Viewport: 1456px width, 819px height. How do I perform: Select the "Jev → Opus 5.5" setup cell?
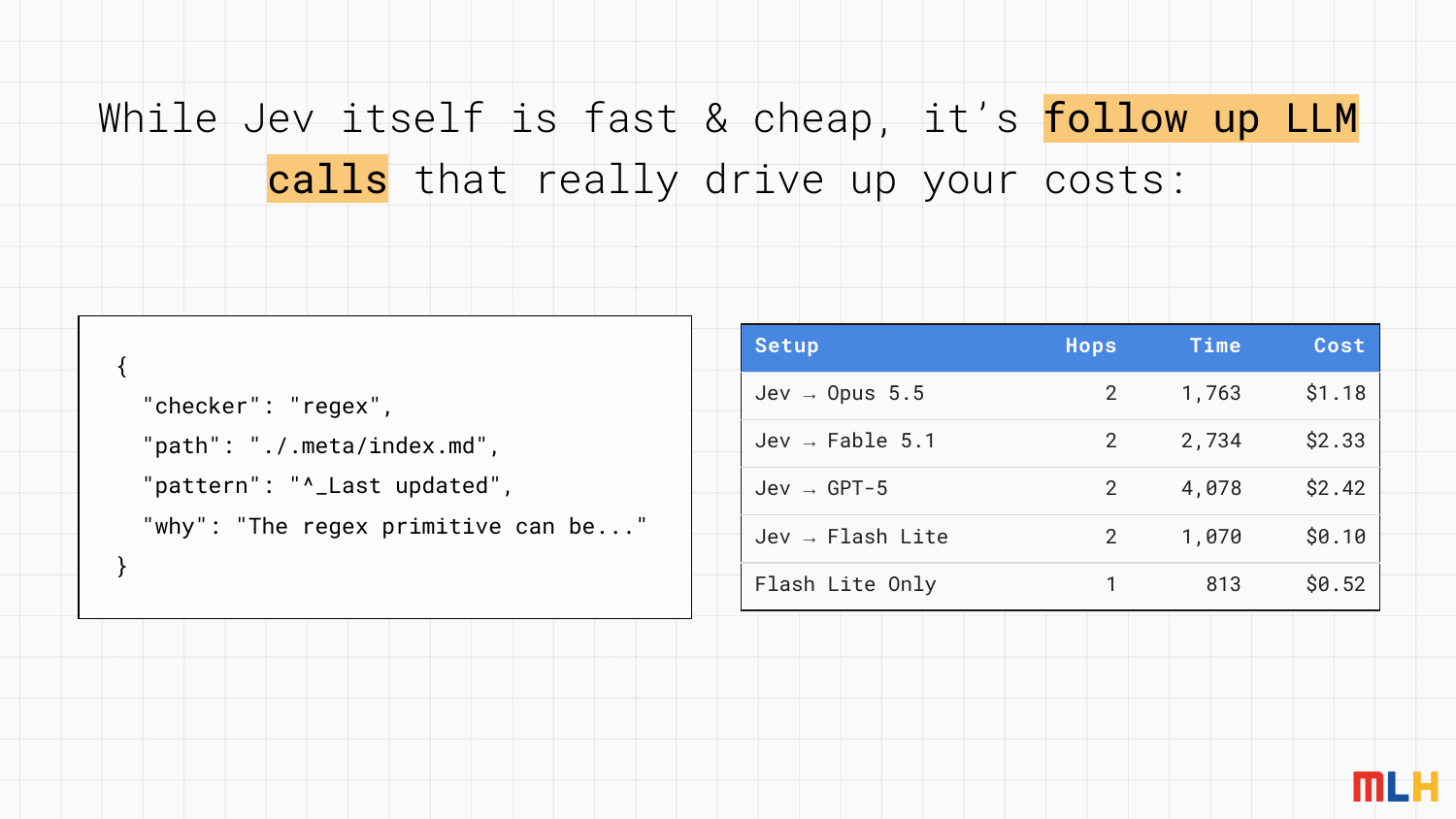coord(840,394)
